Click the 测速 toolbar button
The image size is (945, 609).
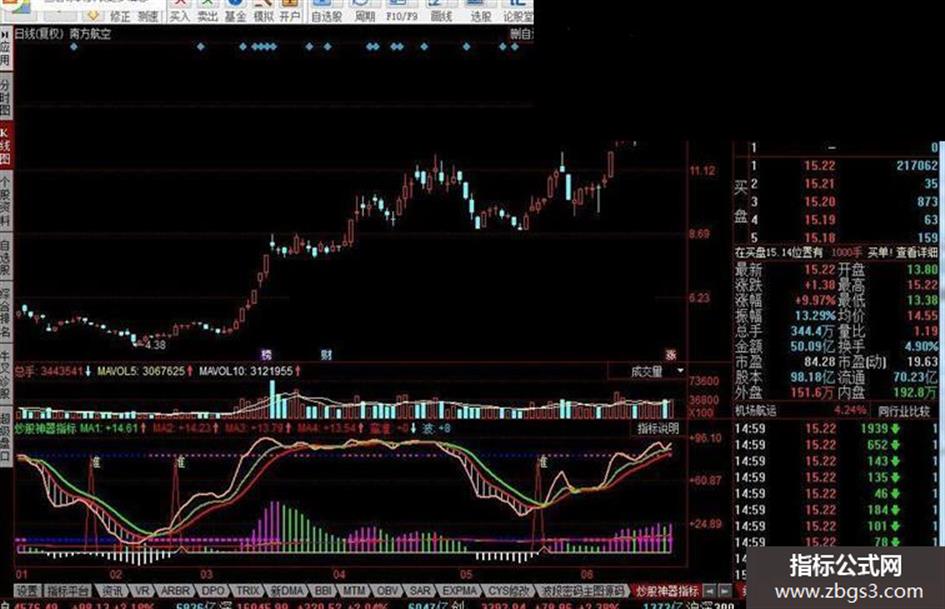pyautogui.click(x=147, y=16)
